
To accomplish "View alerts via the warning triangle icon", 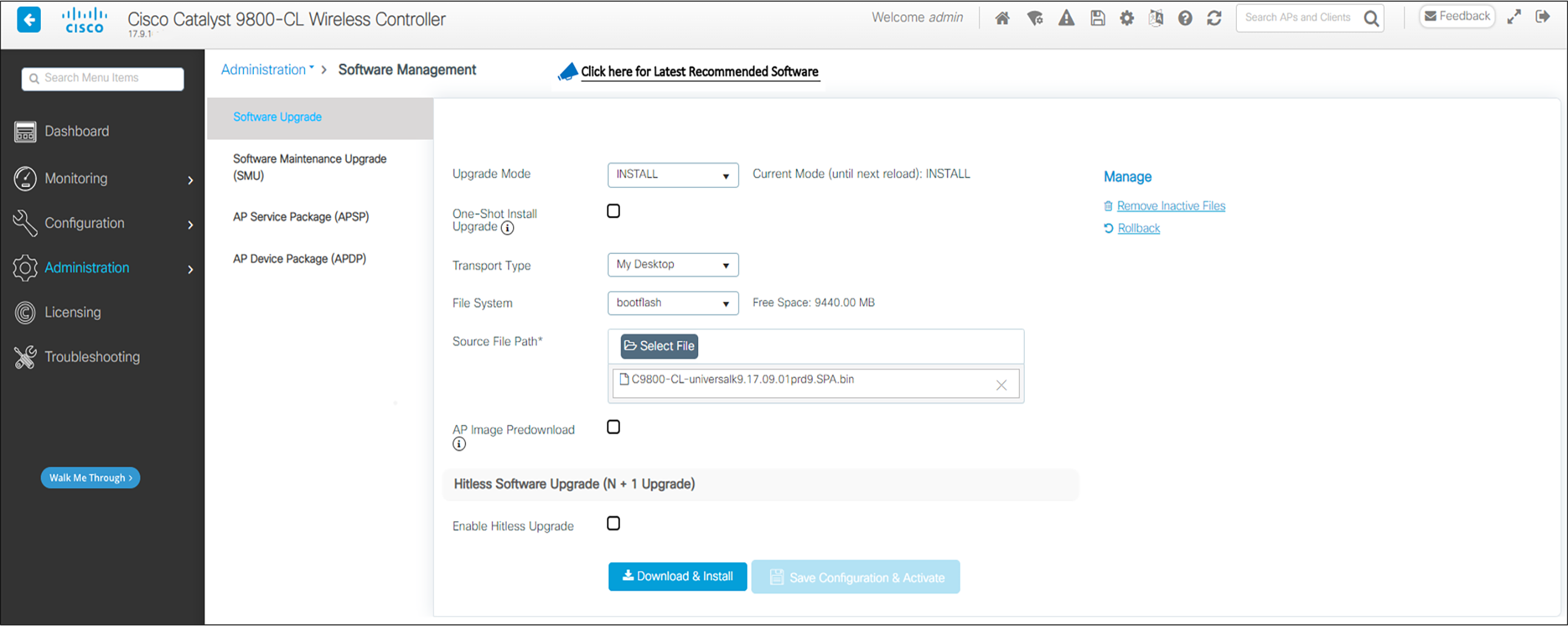I will (x=1066, y=18).
